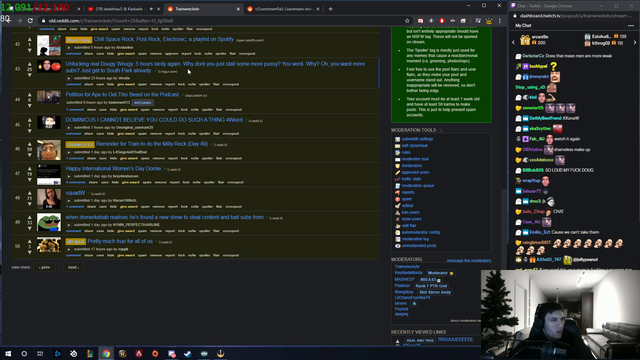The image size is (640, 360).
Task: Open Steam from the taskbar
Action: 188,353
